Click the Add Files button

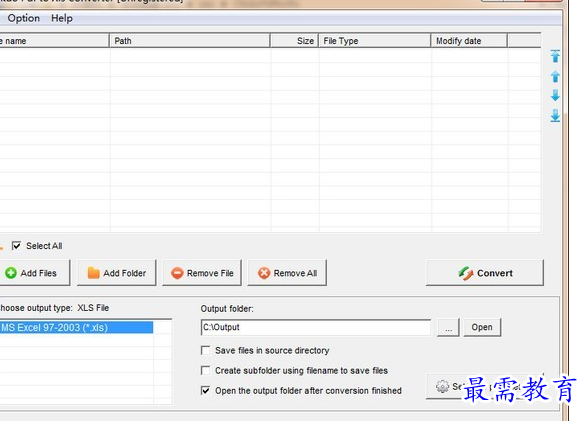34,273
